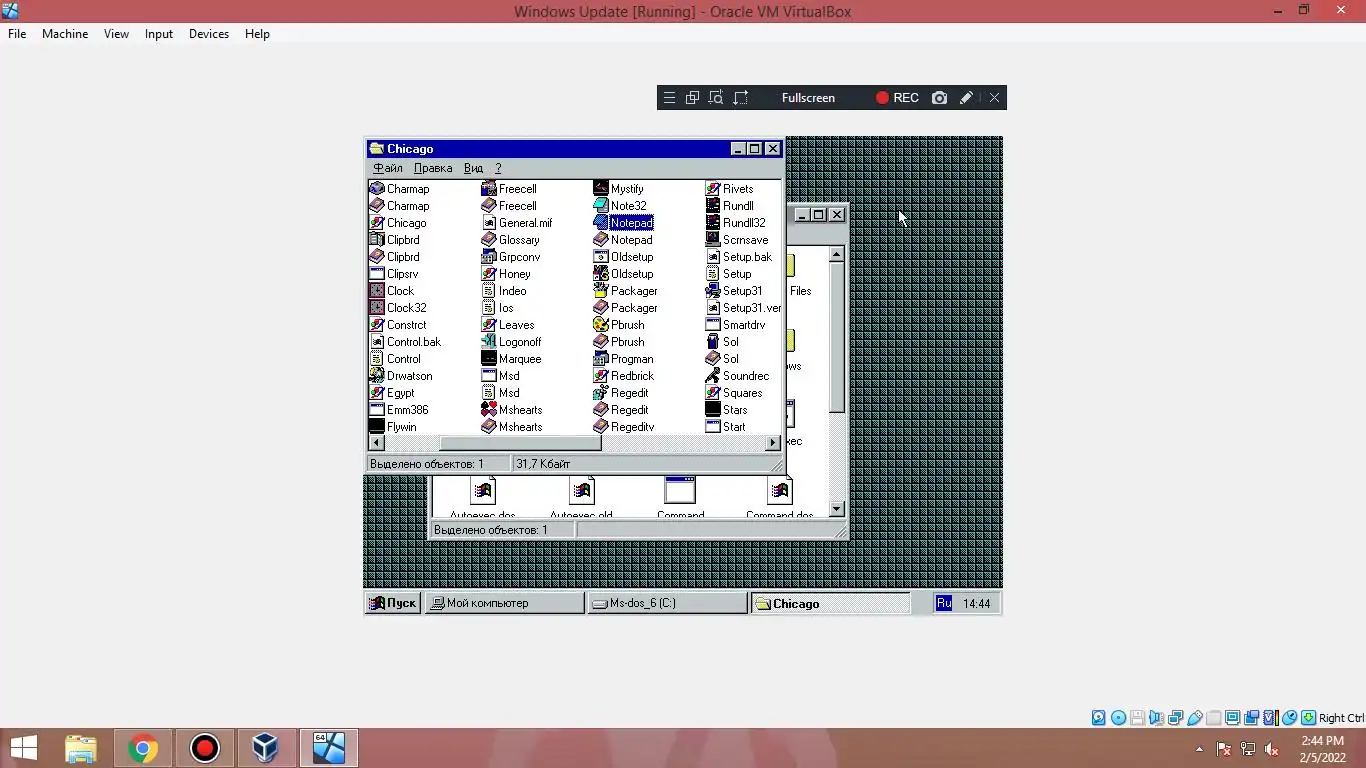Click down arrow of Ms-dos_6 window scrollbar
The image size is (1366, 768).
pyautogui.click(x=838, y=509)
